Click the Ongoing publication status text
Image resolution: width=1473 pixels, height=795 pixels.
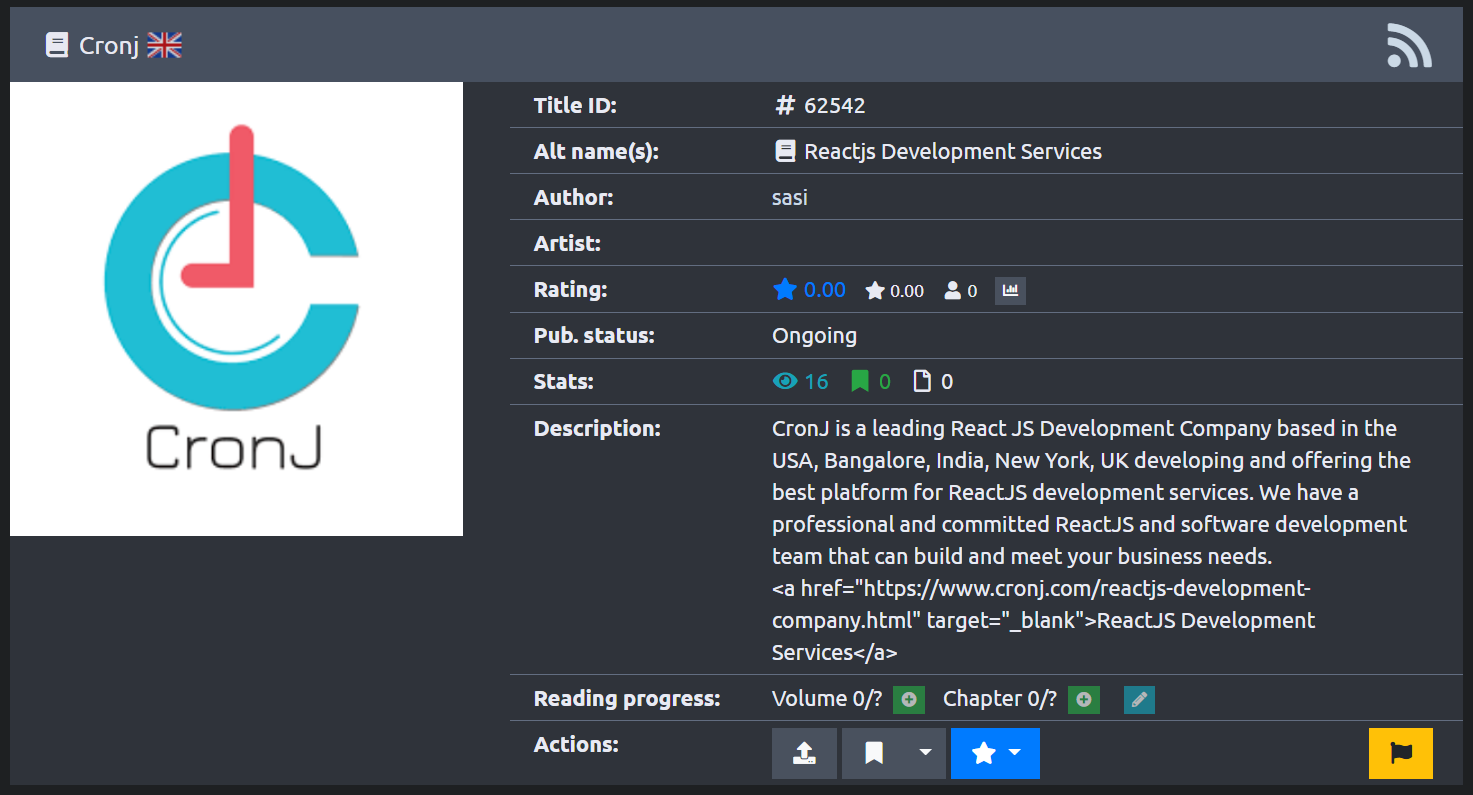click(x=814, y=336)
